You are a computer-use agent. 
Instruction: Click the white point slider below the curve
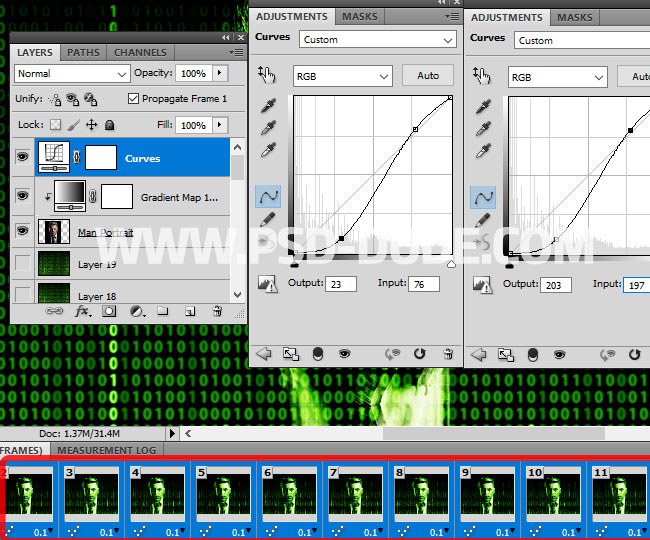point(451,265)
